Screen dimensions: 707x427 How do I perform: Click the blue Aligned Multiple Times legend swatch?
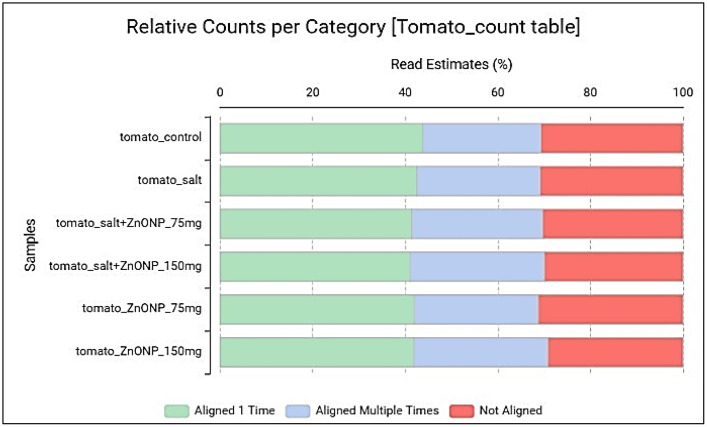point(298,411)
